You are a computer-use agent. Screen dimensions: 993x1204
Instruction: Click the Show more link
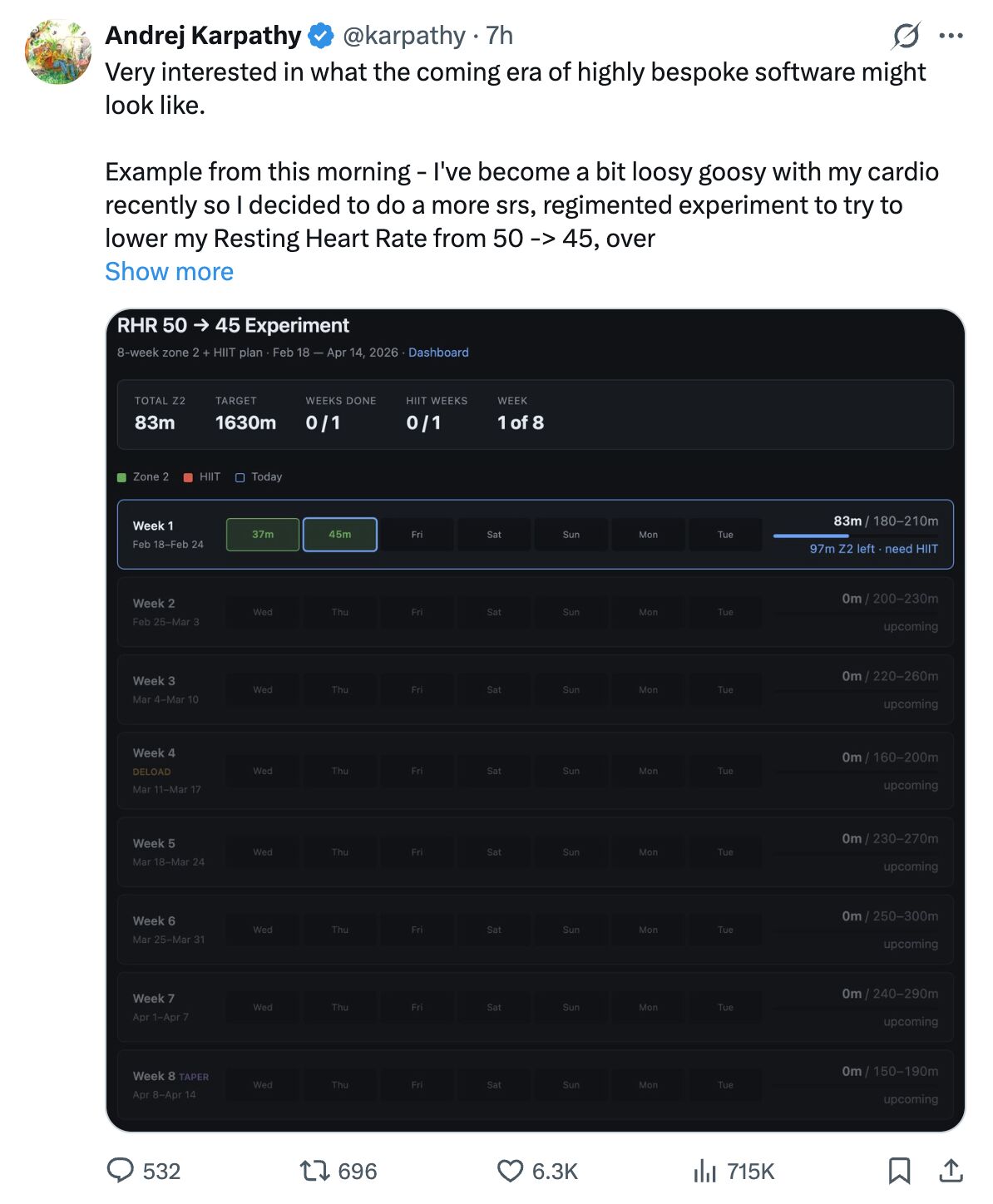(169, 271)
